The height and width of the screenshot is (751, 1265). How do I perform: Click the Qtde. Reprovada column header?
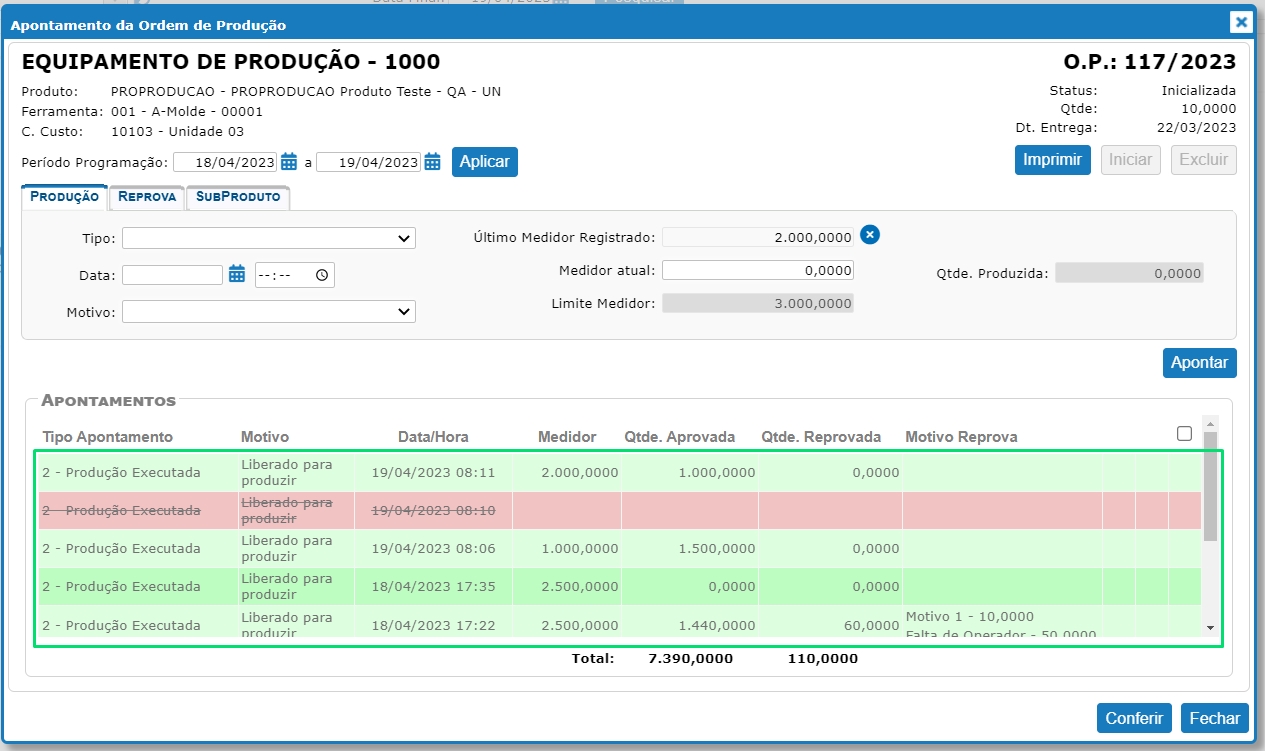click(x=821, y=437)
